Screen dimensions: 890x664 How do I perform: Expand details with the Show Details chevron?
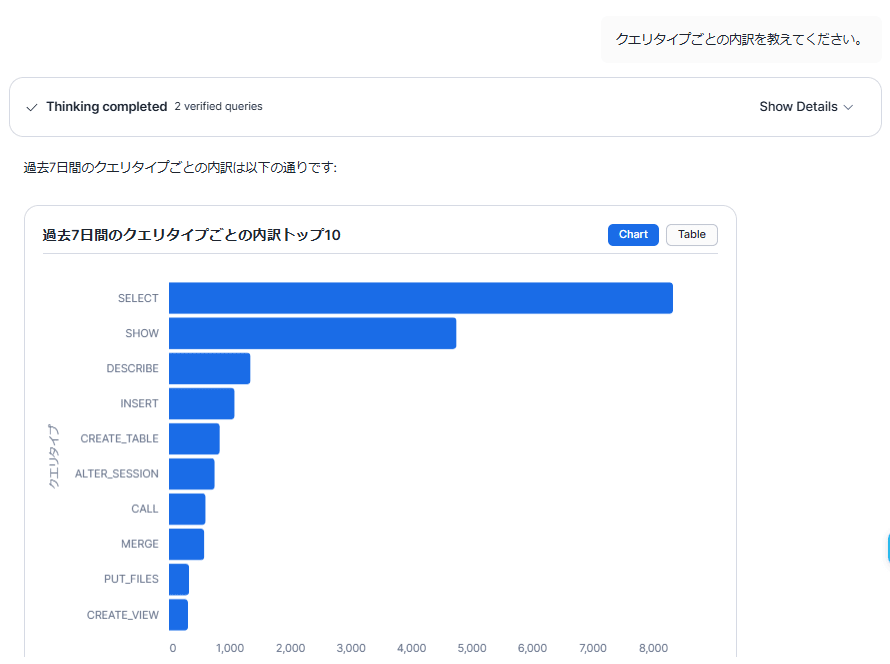pos(848,107)
